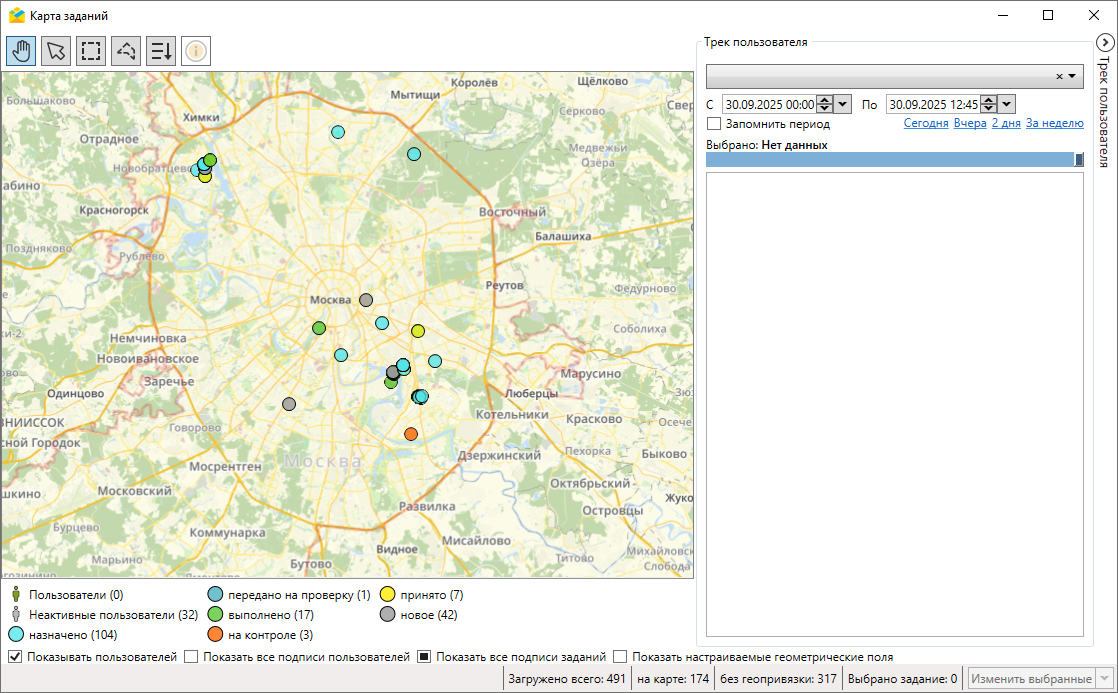Screen dimensions: 1118x693
Task: Select the arrow pointer tool
Action: [56, 50]
